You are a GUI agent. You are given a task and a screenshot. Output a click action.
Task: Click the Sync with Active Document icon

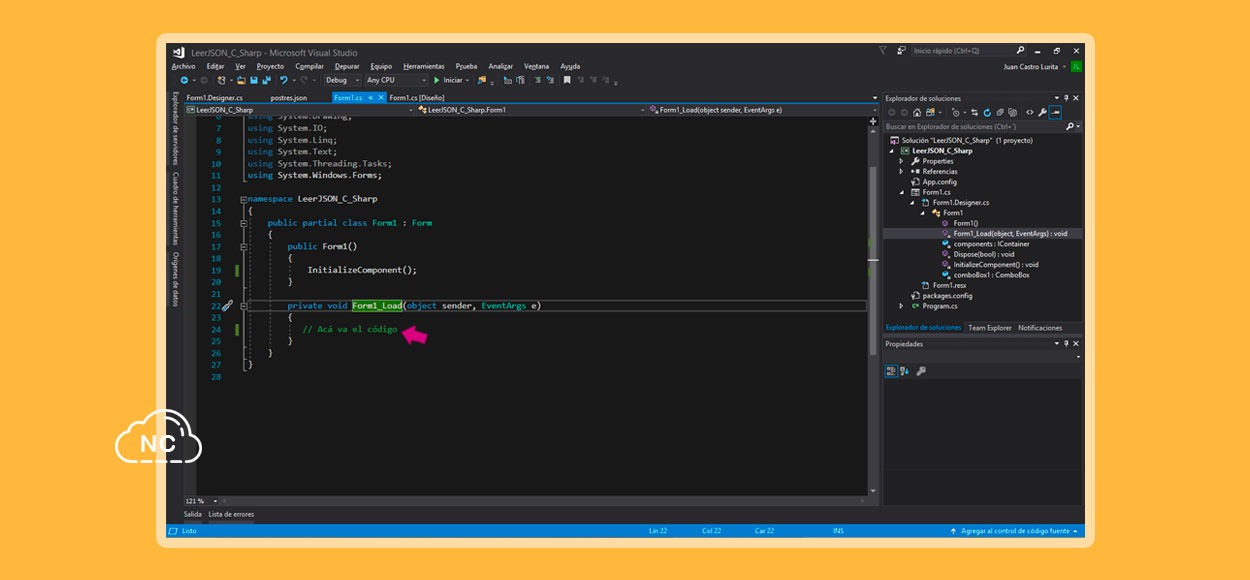(973, 112)
